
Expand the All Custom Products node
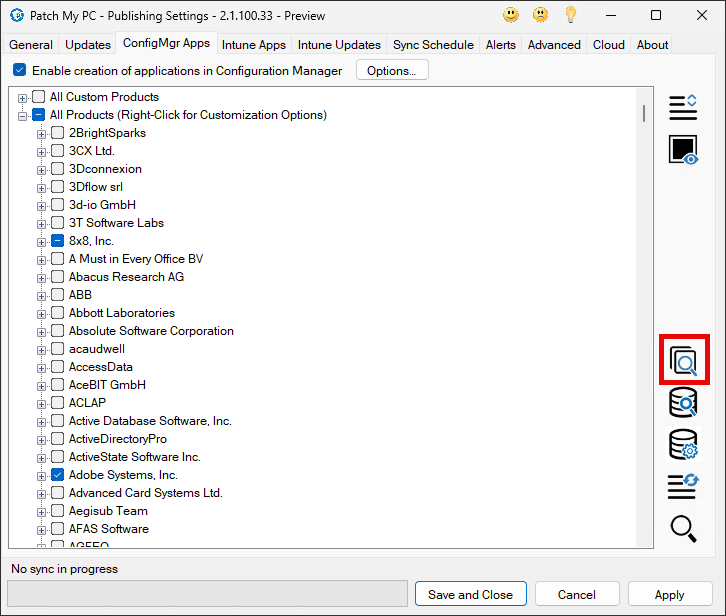pyautogui.click(x=23, y=97)
